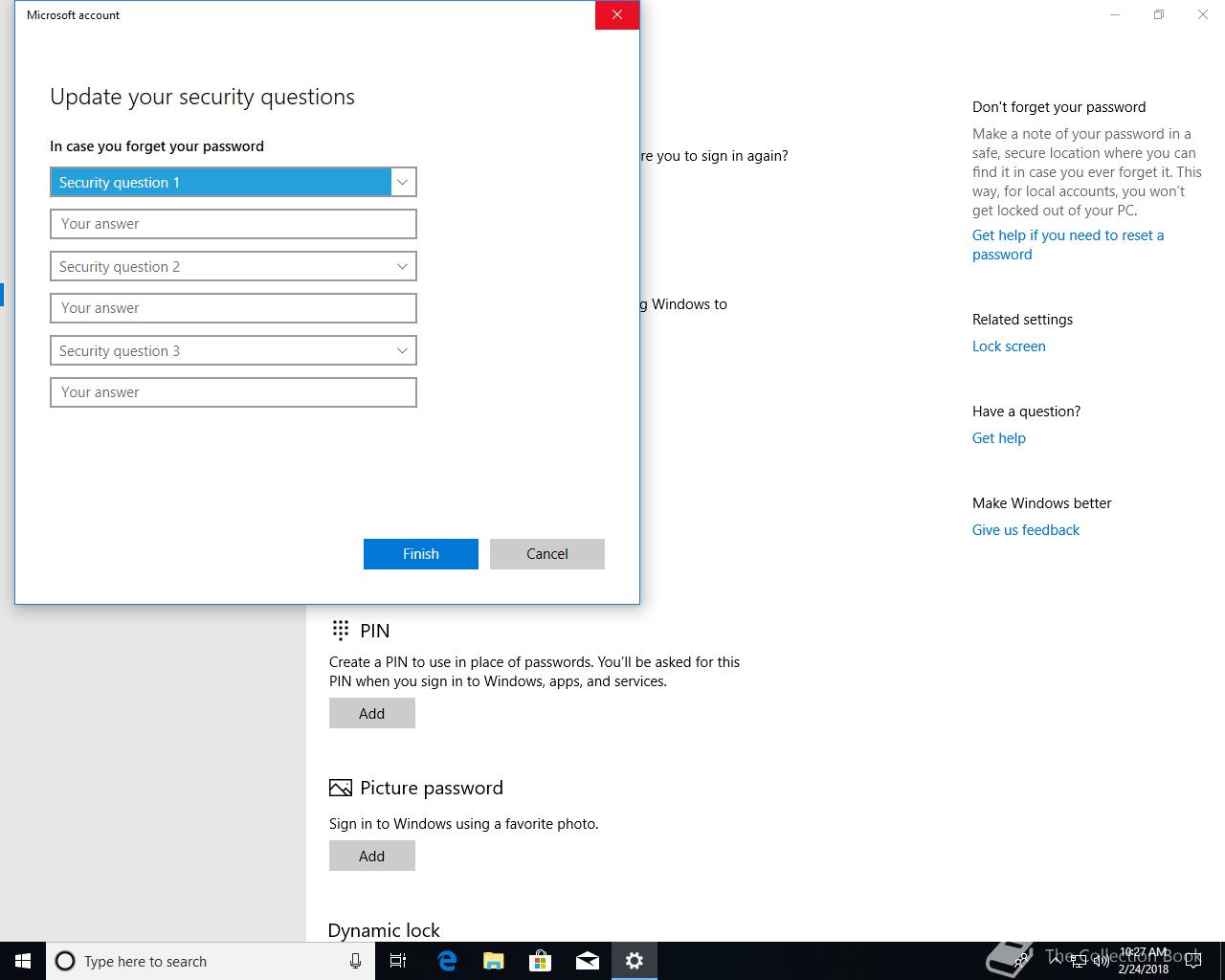Click the microphone icon in the search box

[x=355, y=961]
